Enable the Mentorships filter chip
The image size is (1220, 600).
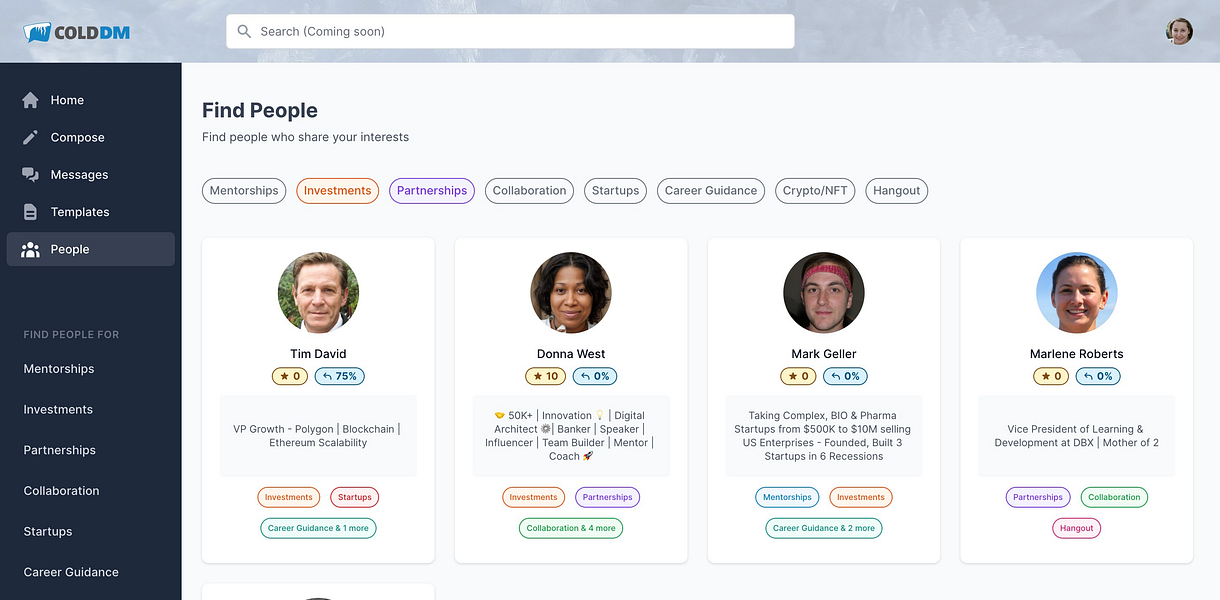point(244,191)
